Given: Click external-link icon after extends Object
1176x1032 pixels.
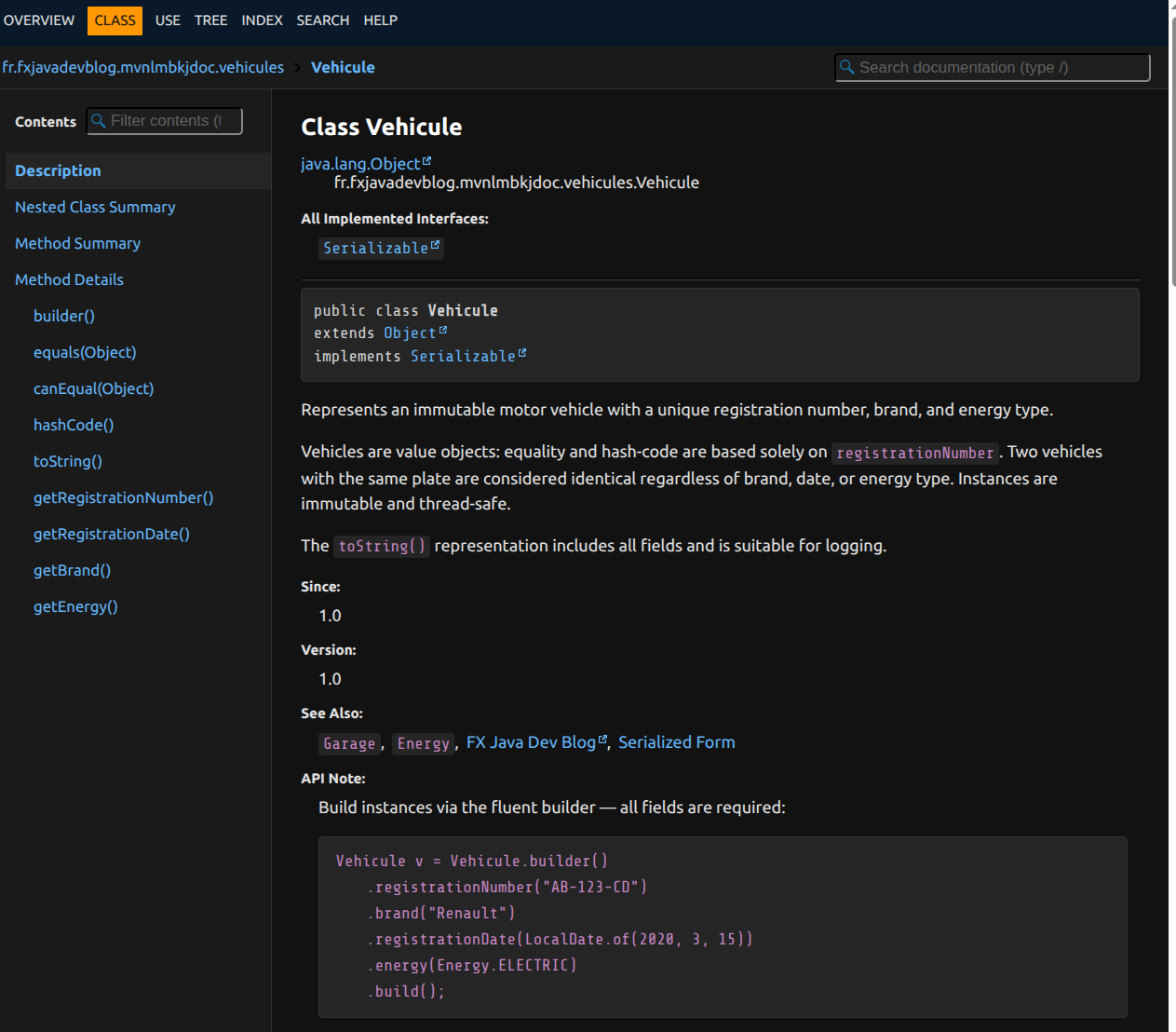Looking at the screenshot, I should pyautogui.click(x=443, y=330).
